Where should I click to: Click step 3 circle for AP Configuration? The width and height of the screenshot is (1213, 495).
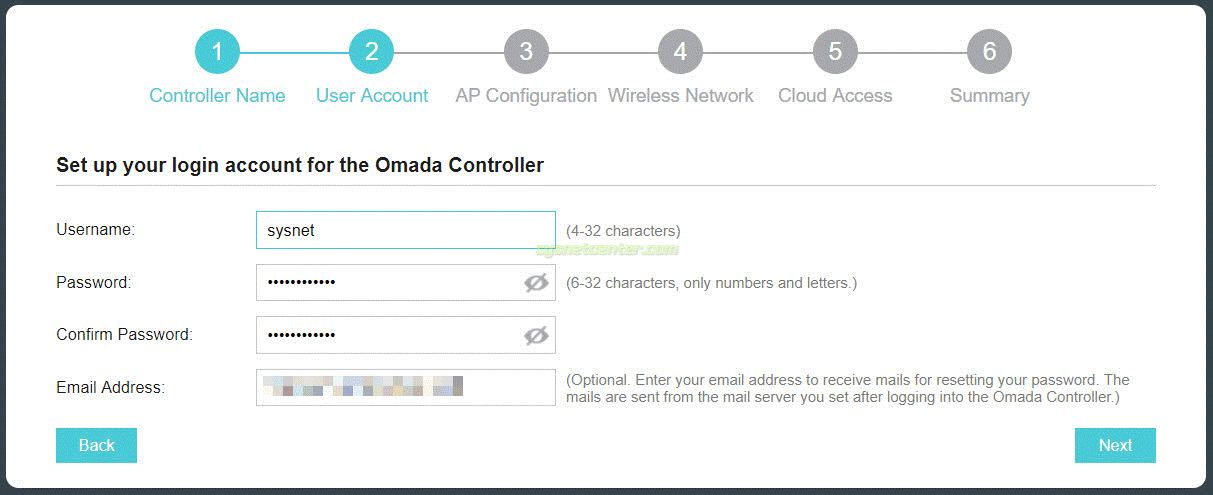tap(526, 51)
